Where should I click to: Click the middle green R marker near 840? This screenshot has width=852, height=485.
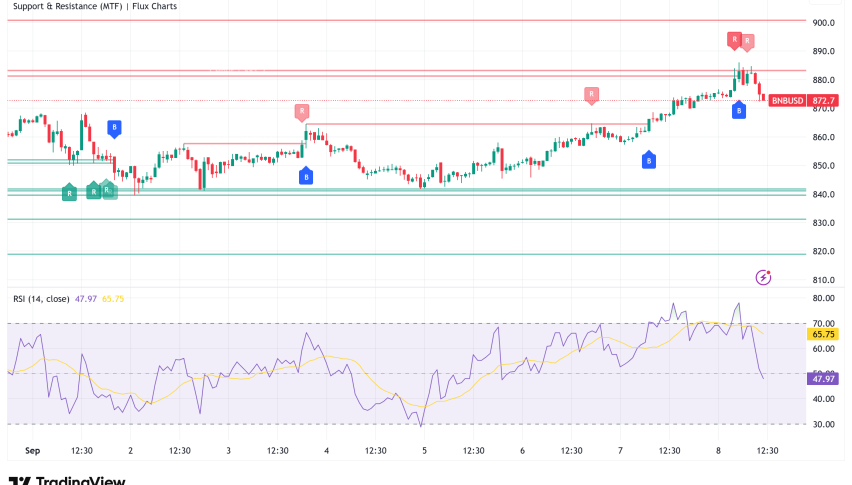[x=93, y=191]
